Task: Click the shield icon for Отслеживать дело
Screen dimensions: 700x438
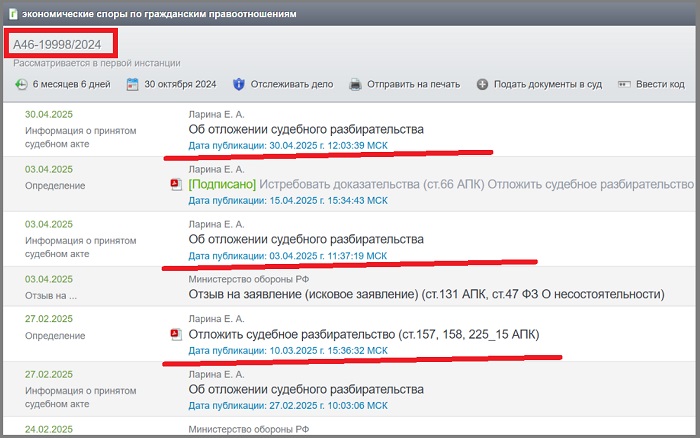Action: click(239, 84)
